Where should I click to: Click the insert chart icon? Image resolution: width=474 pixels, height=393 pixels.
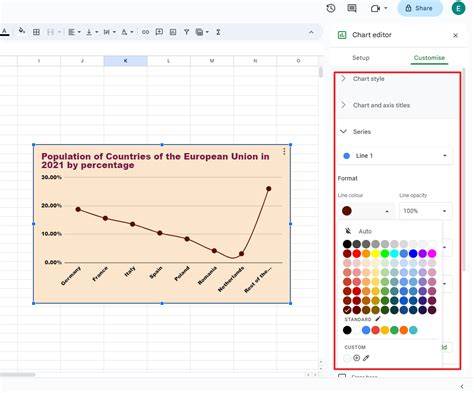tap(173, 32)
